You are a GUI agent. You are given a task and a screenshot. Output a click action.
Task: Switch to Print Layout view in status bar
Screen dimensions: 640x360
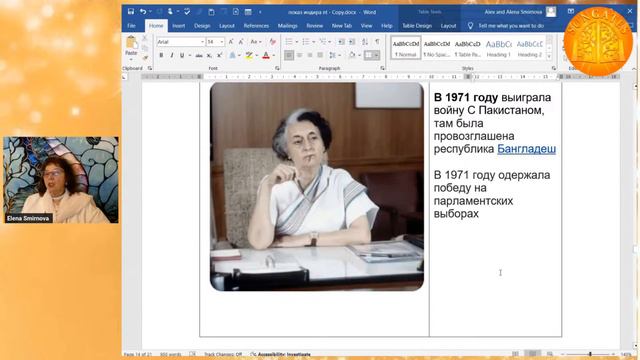click(532, 354)
